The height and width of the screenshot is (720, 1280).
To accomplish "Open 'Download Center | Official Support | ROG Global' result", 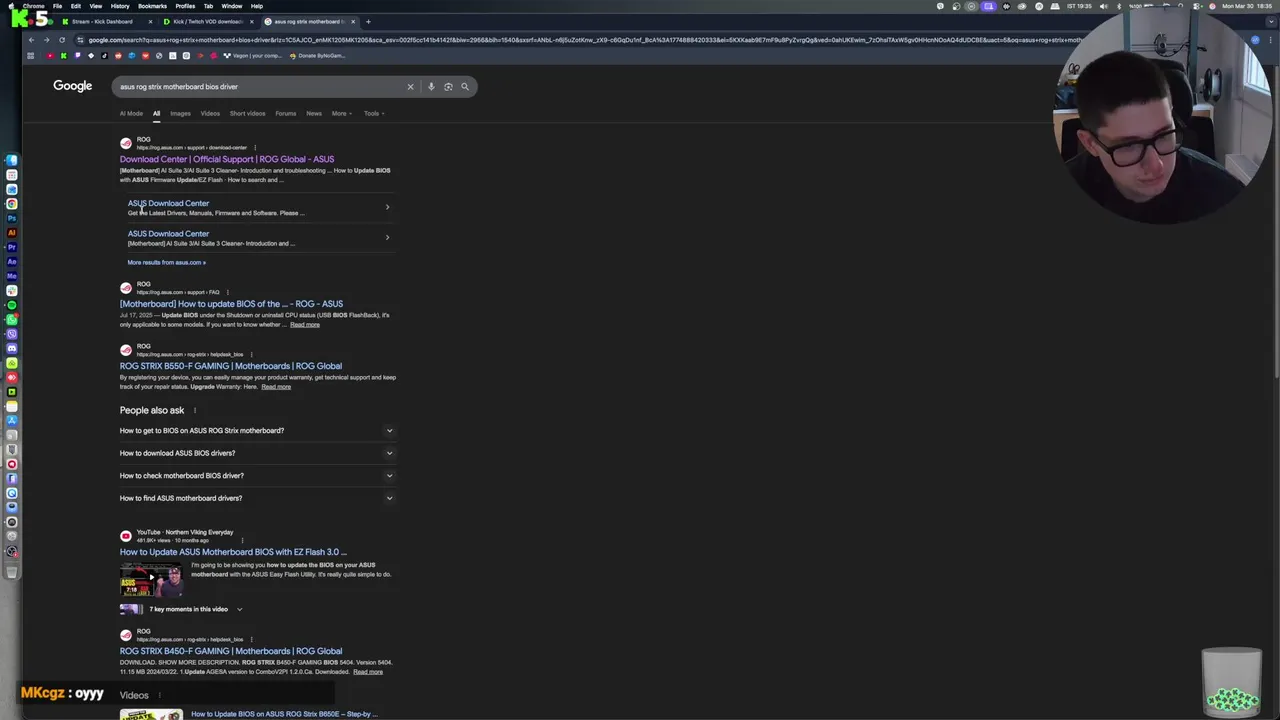I will tap(227, 159).
